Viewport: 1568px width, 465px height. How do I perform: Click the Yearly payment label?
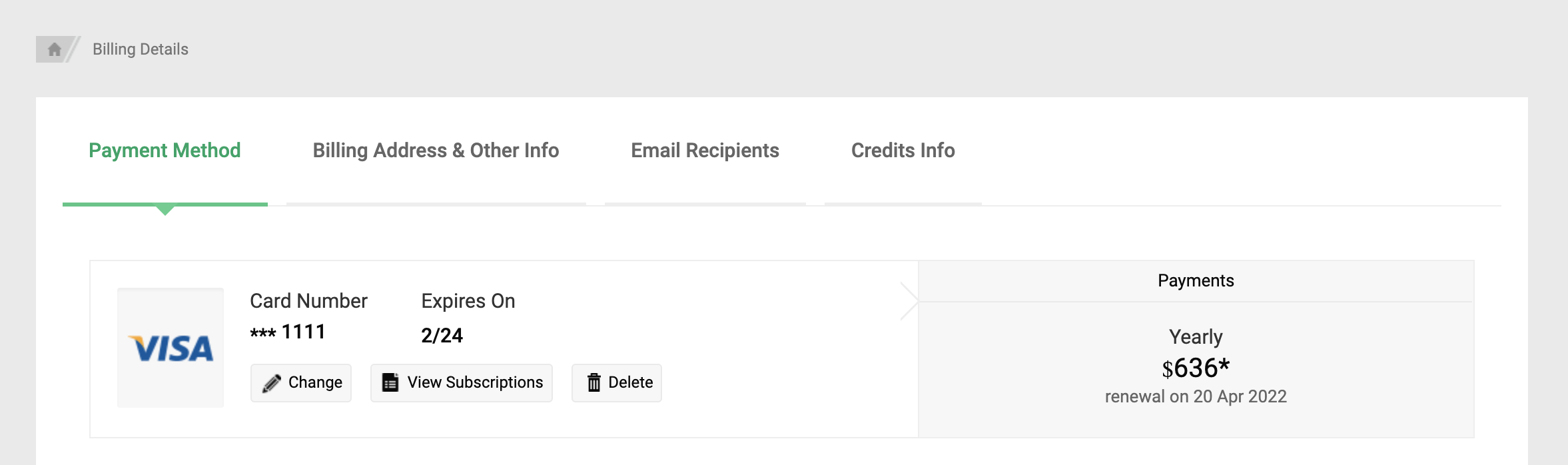[x=1196, y=337]
